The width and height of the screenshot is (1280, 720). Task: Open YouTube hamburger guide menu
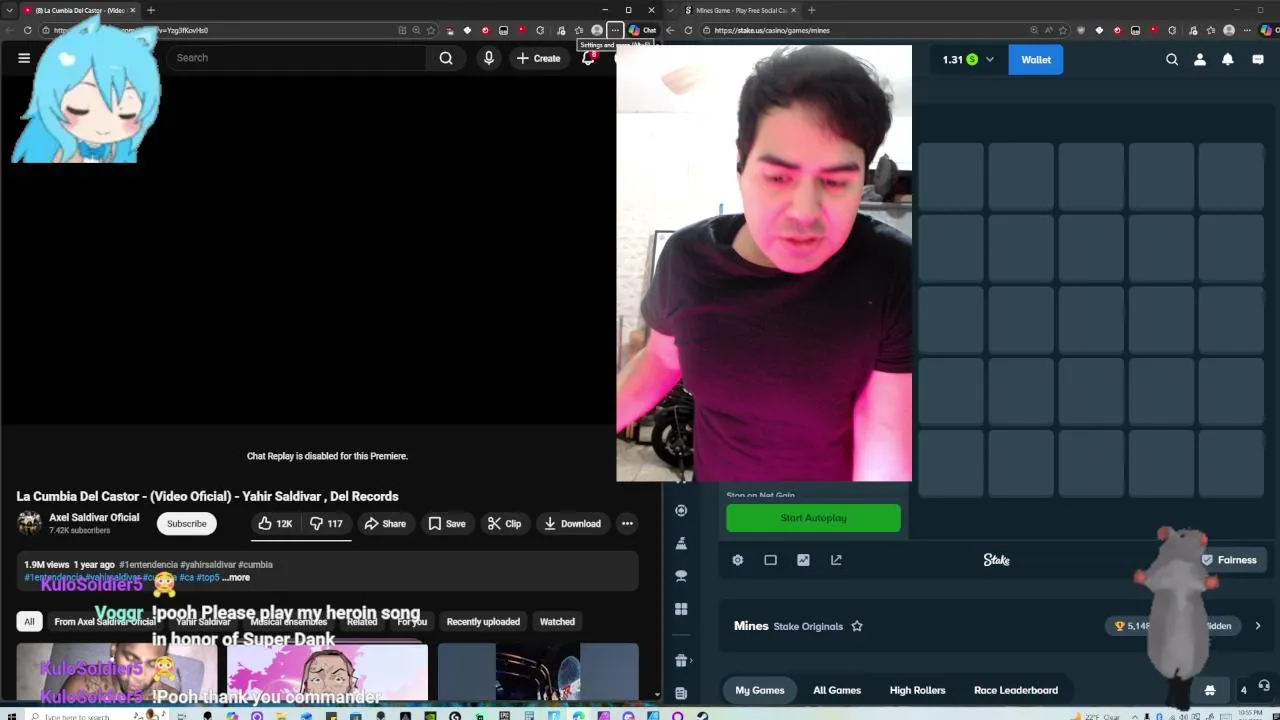pyautogui.click(x=24, y=58)
